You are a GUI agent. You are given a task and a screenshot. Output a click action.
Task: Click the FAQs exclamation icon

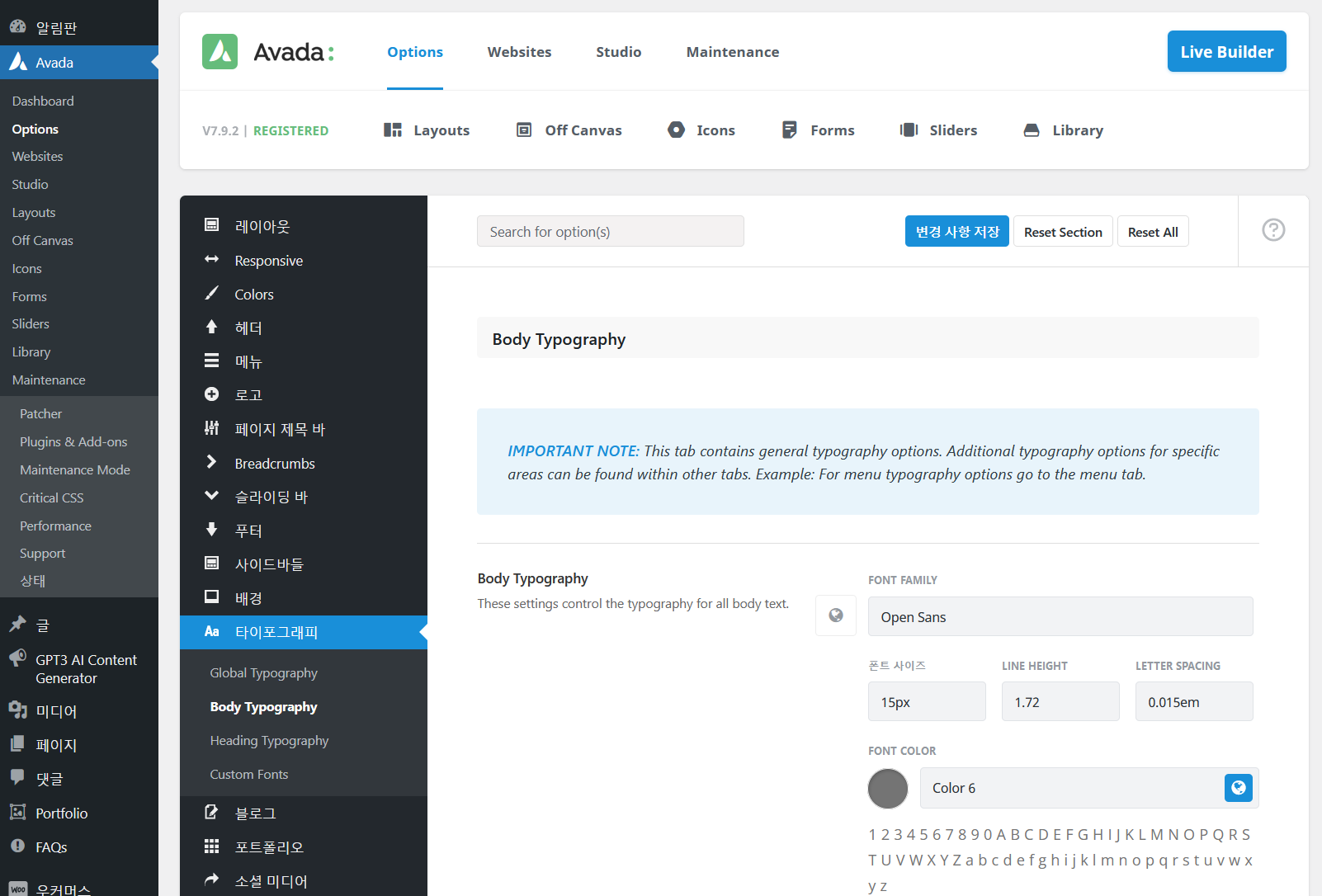click(x=18, y=846)
